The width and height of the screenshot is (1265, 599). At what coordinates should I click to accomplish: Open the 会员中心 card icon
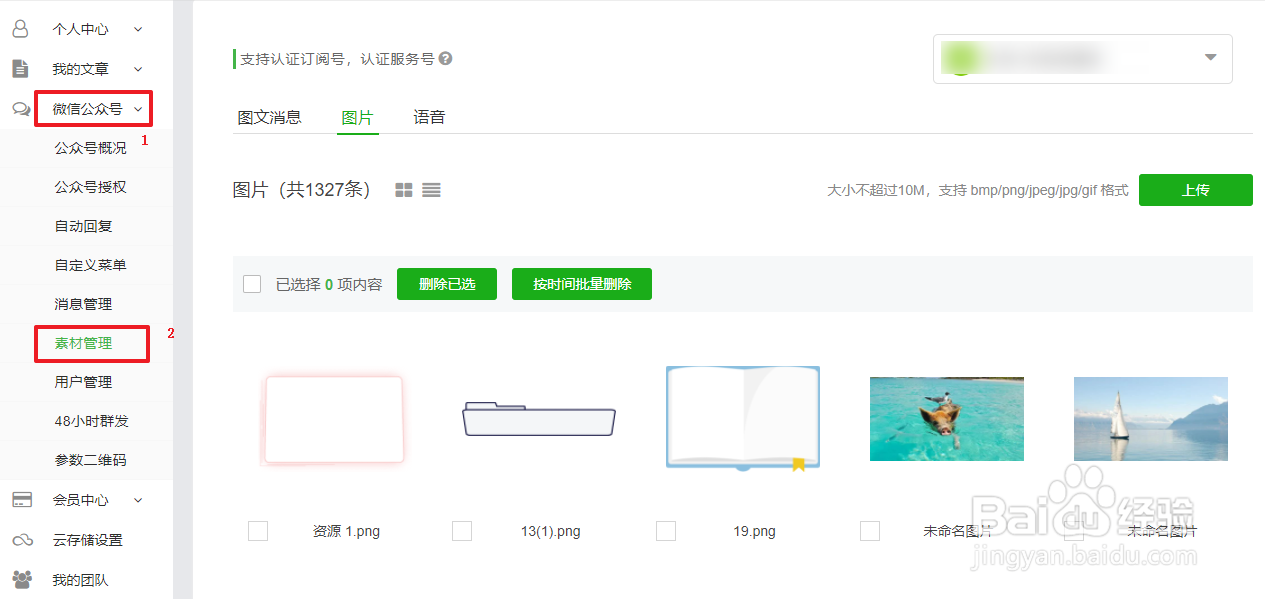tap(20, 499)
